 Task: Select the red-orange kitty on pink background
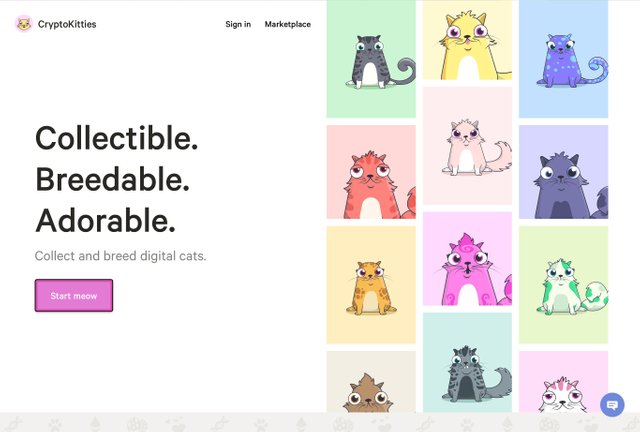tap(371, 172)
